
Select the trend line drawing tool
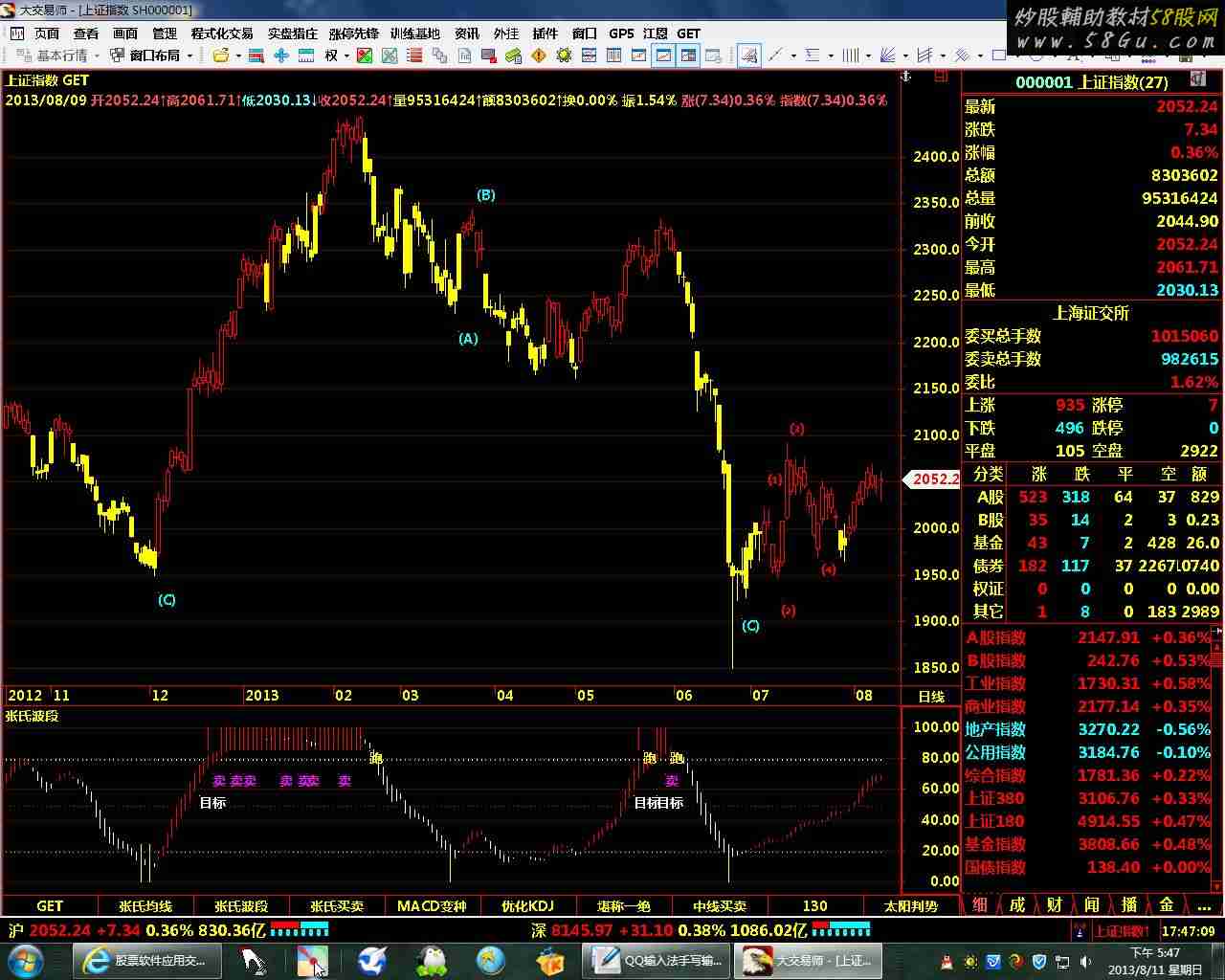pos(775,56)
